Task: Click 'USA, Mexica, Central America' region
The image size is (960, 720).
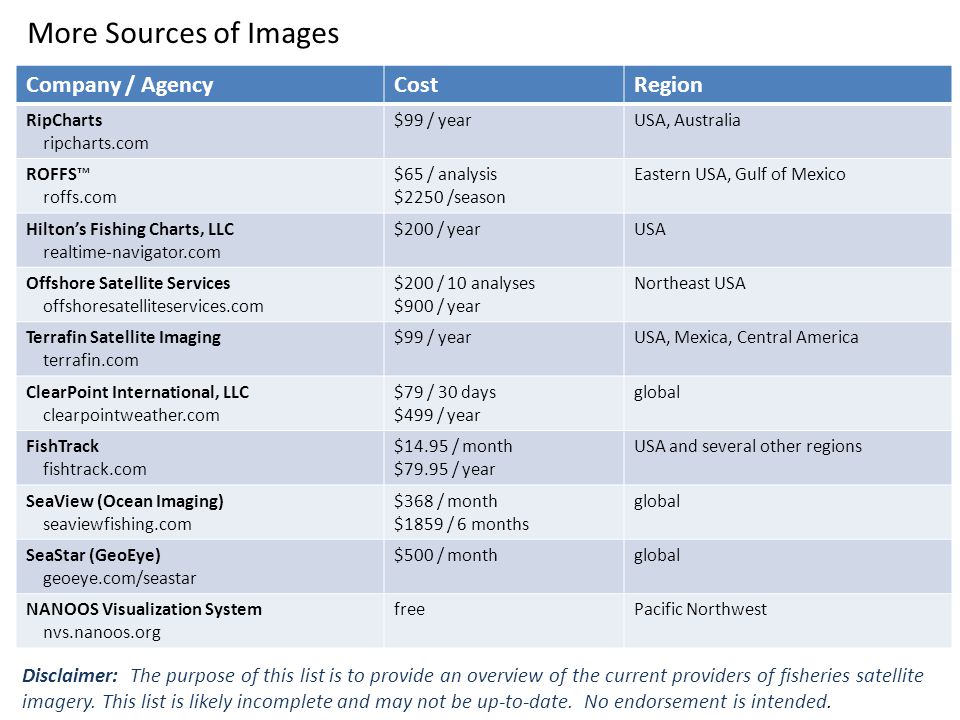Action: click(746, 338)
